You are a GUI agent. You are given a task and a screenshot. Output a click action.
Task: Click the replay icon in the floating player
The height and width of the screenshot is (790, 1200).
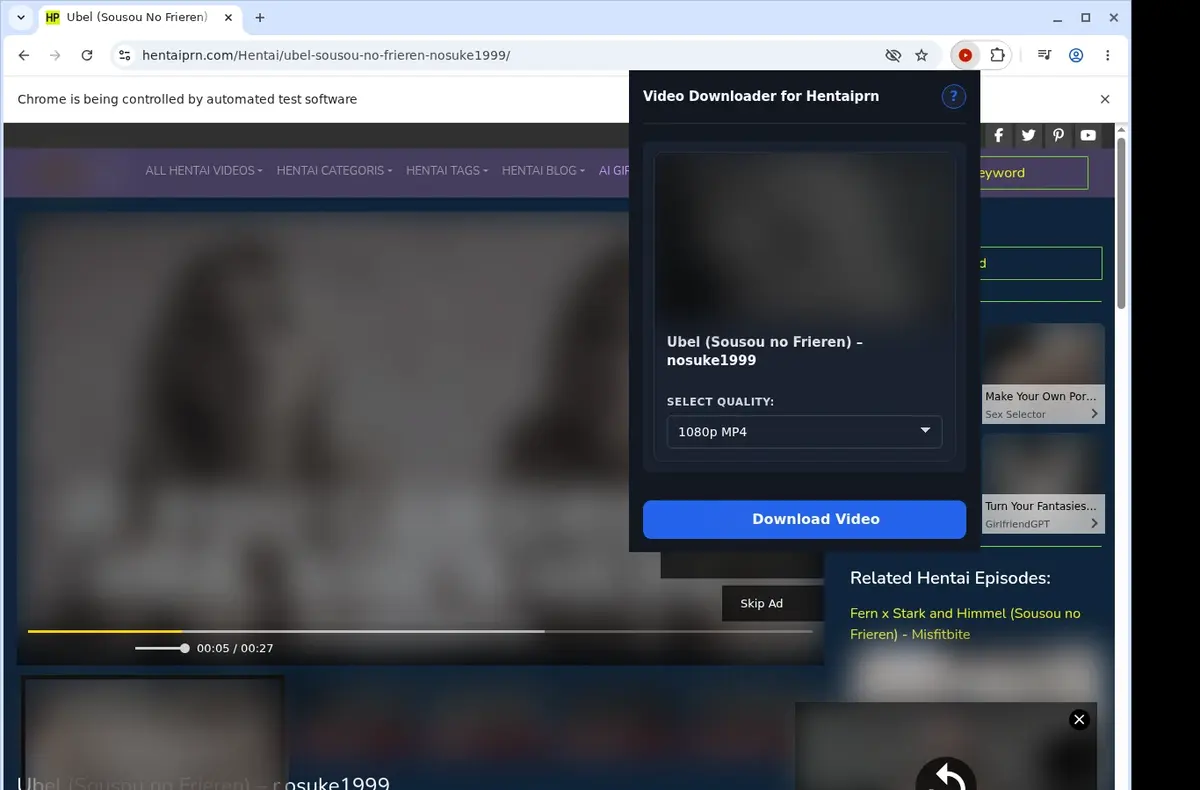pyautogui.click(x=946, y=775)
